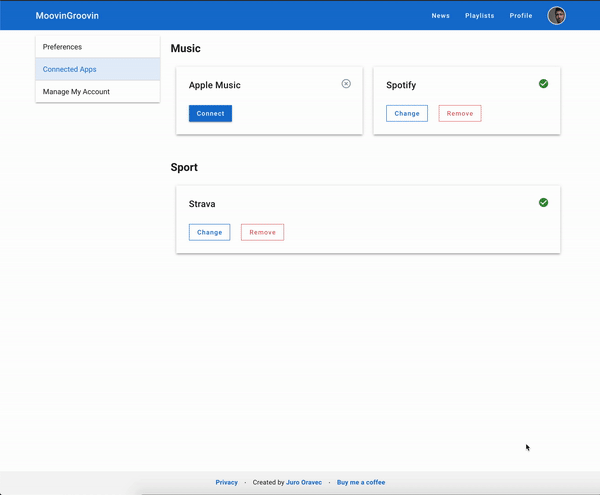This screenshot has height=495, width=600.
Task: Open the Playlists menu item
Action: coord(479,16)
